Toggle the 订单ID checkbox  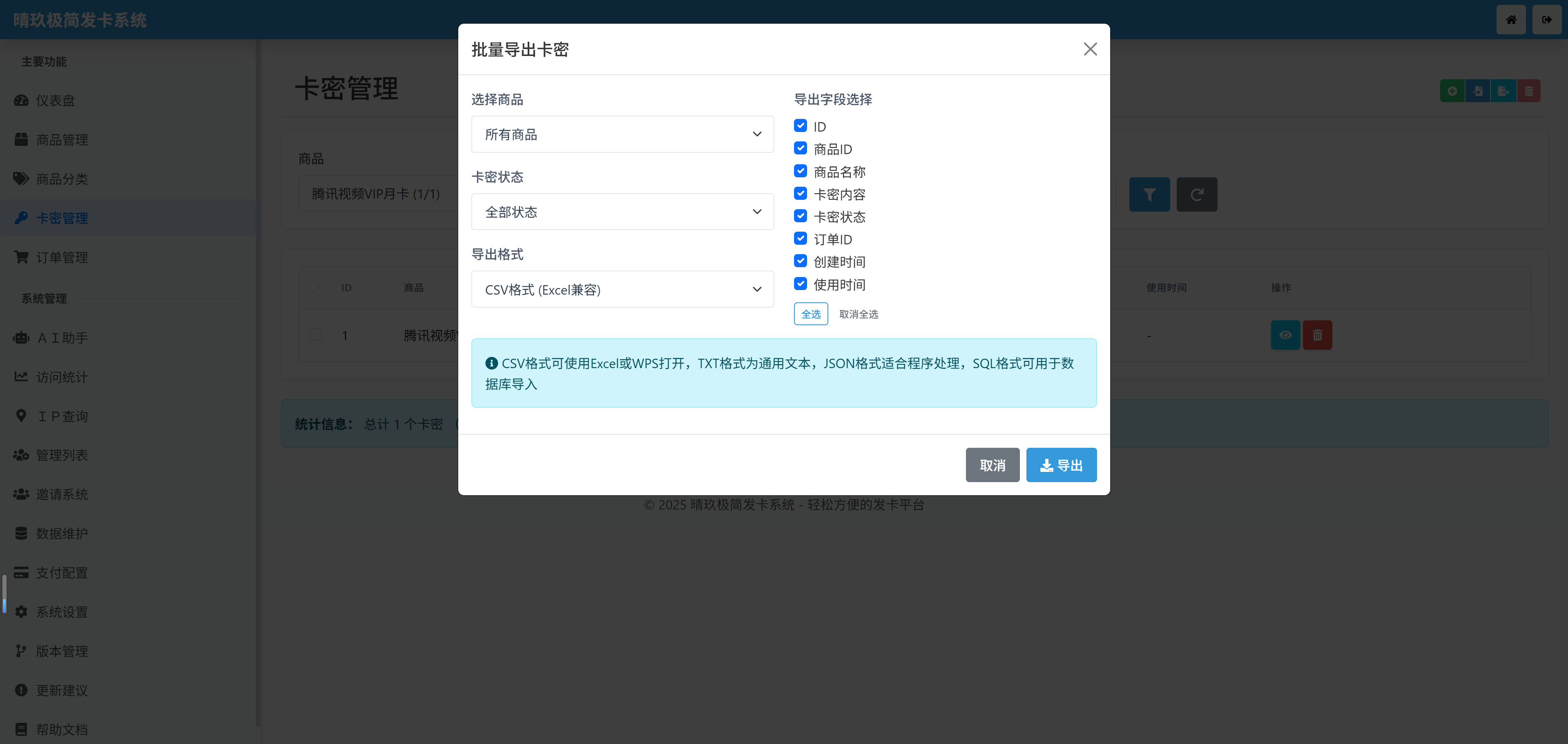tap(801, 239)
